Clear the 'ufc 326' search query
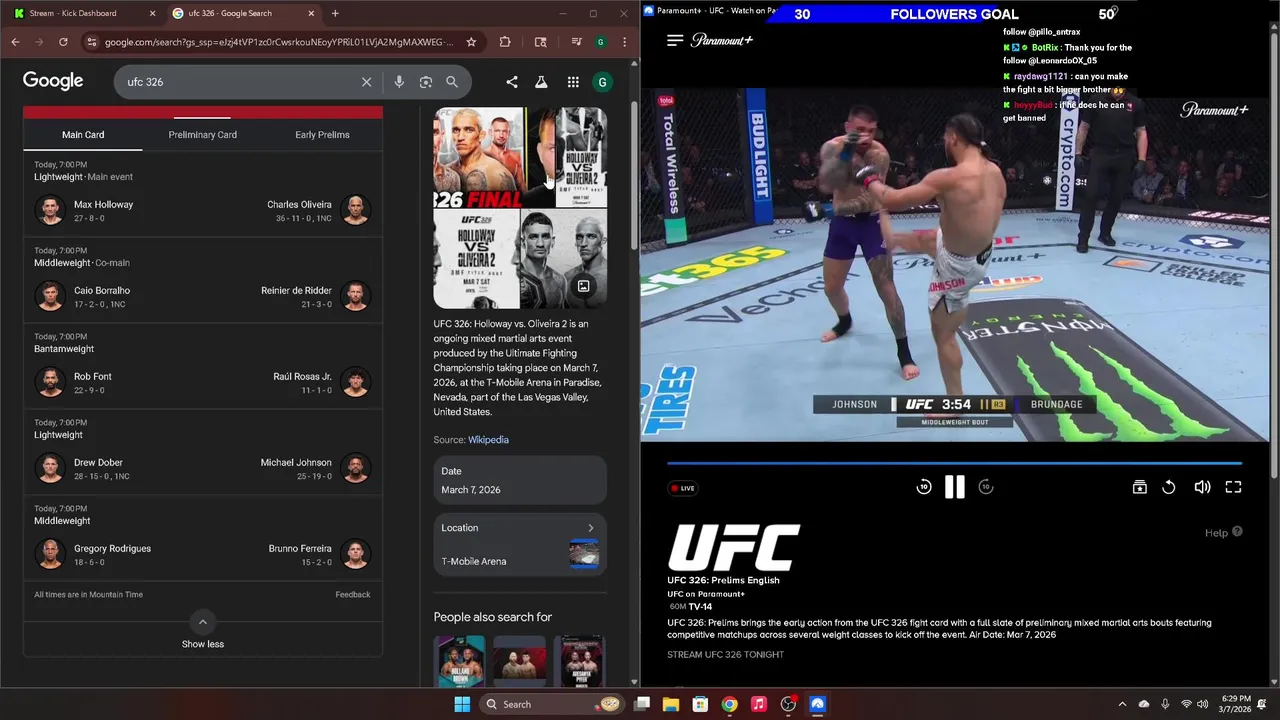 366,82
